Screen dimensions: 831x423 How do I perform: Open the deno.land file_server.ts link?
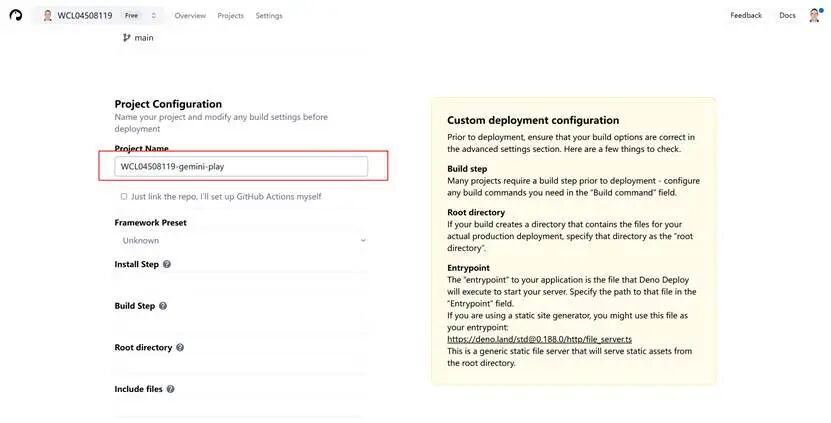(539, 340)
